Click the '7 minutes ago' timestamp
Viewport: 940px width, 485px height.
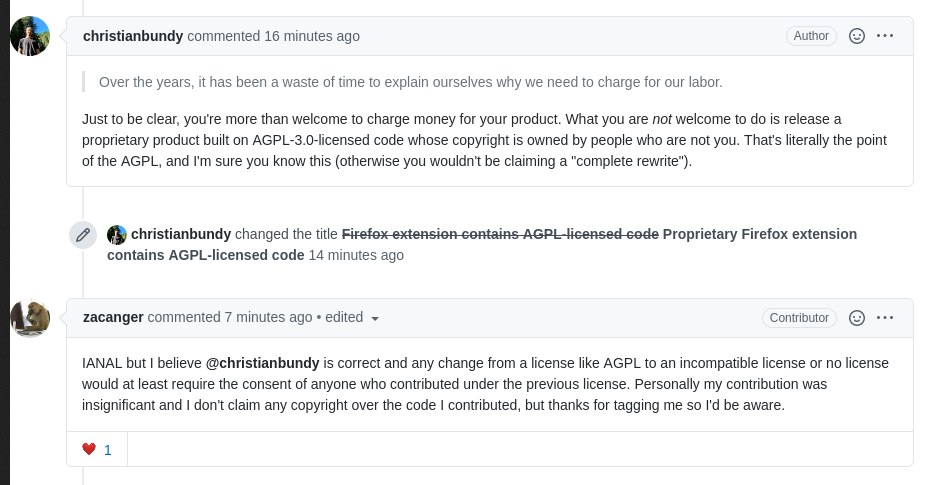(x=269, y=317)
